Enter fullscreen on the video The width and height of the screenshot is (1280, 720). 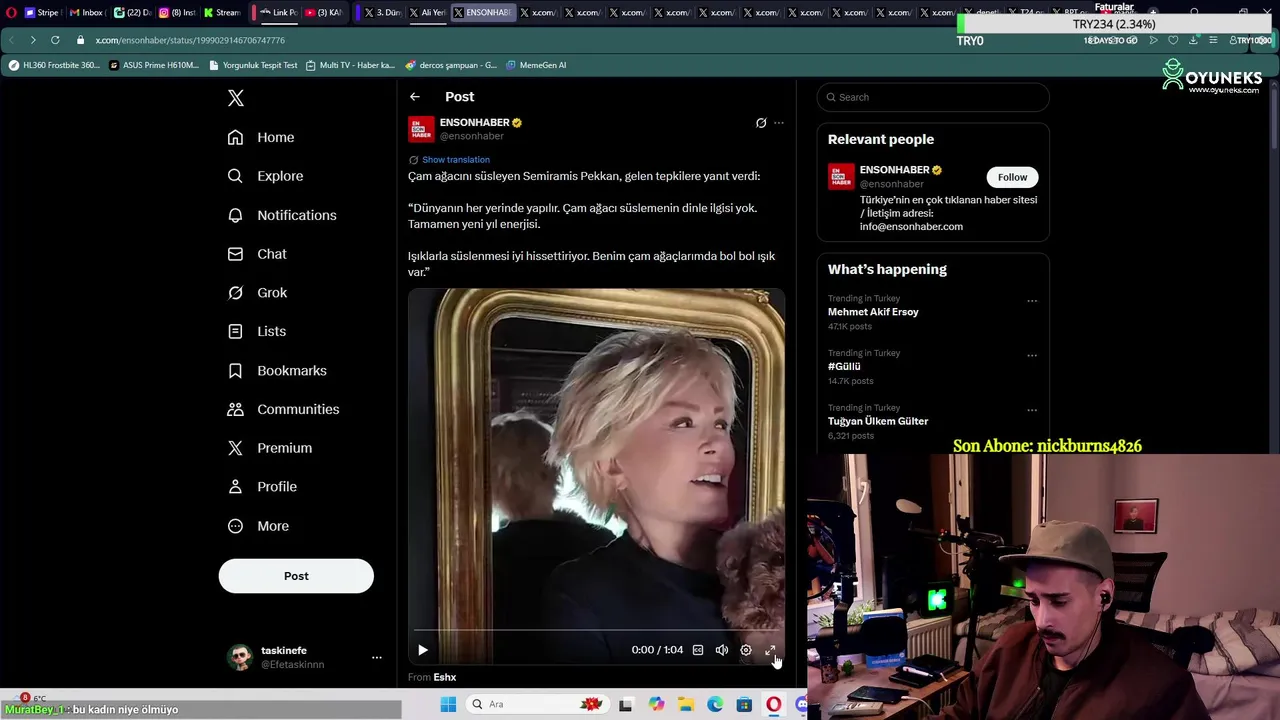click(x=770, y=650)
